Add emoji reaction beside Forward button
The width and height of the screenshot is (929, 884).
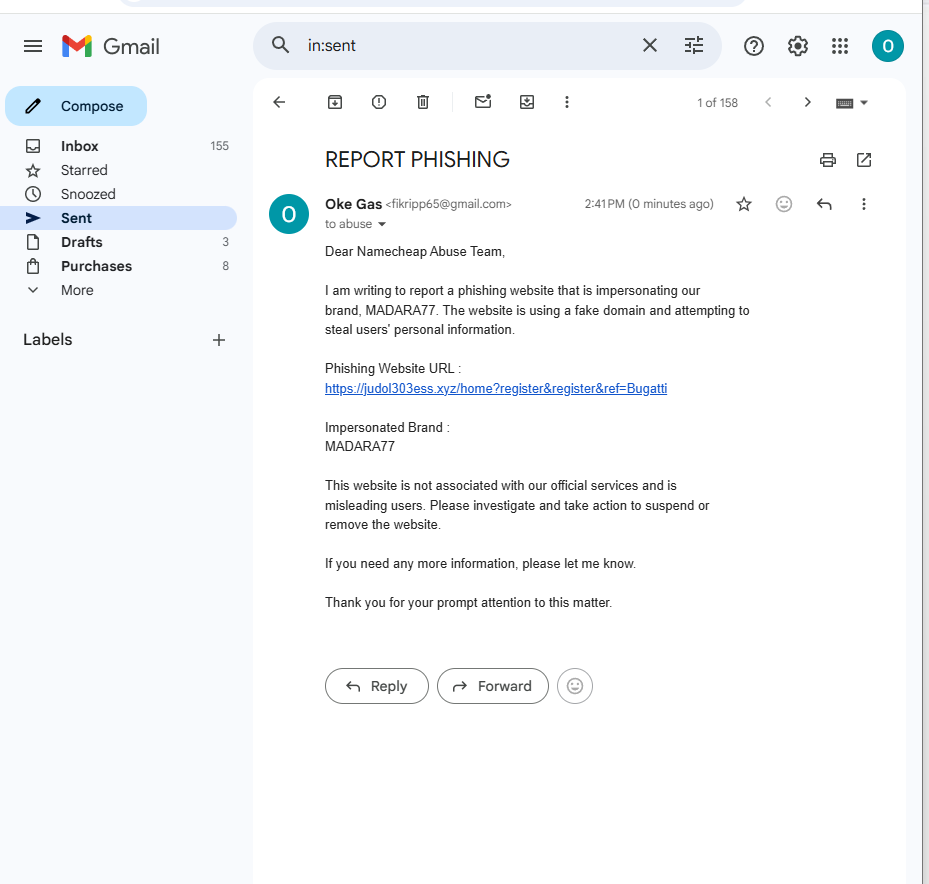(x=575, y=686)
